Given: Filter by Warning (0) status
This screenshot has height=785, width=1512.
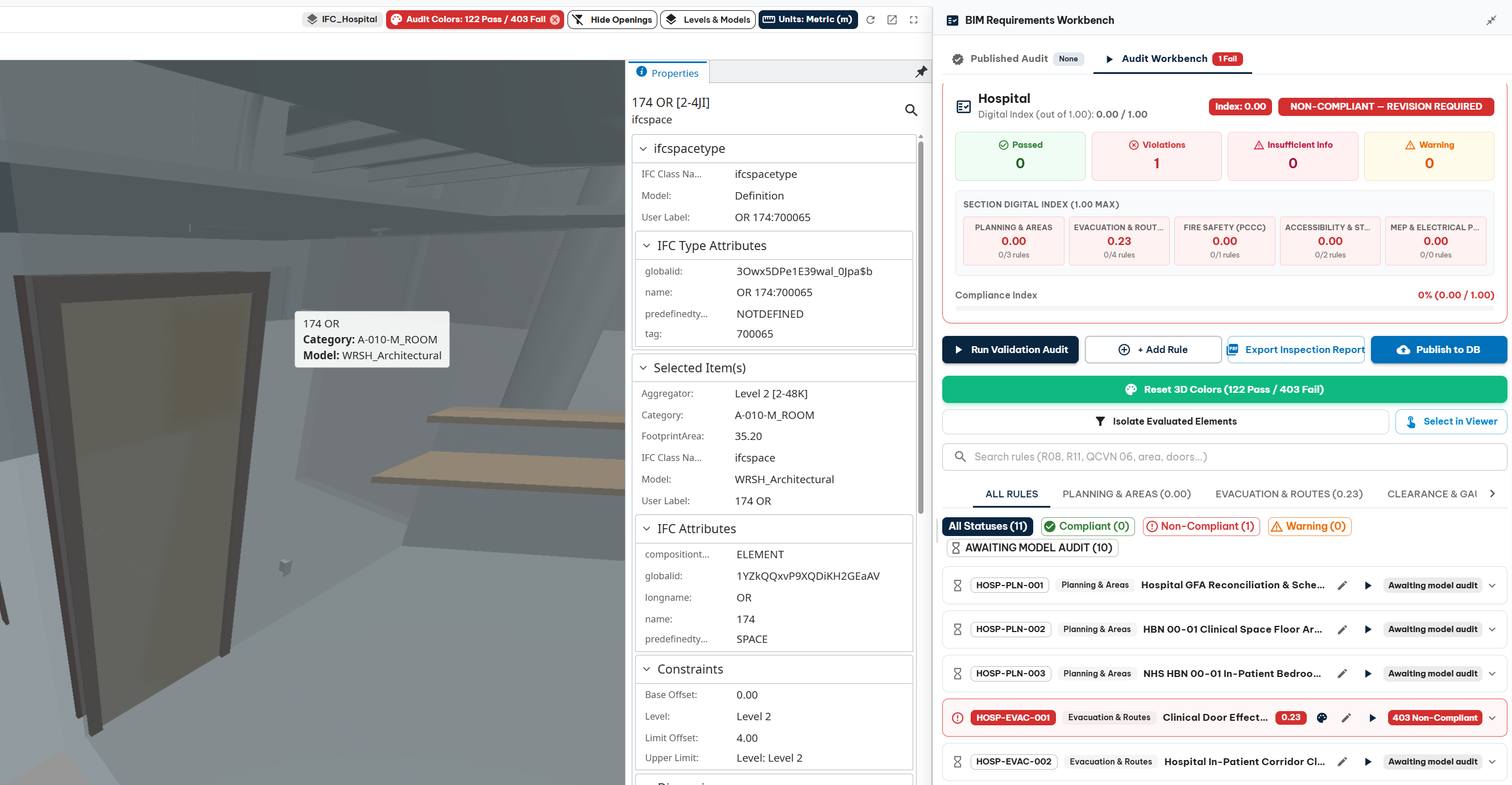Looking at the screenshot, I should click(x=1310, y=526).
